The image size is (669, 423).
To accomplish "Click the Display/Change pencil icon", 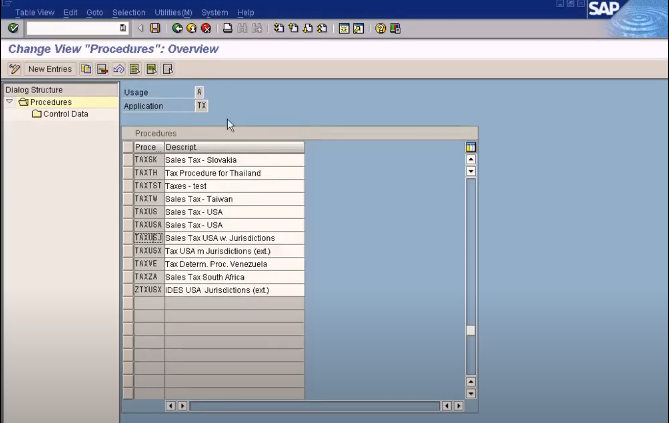I will pyautogui.click(x=15, y=69).
